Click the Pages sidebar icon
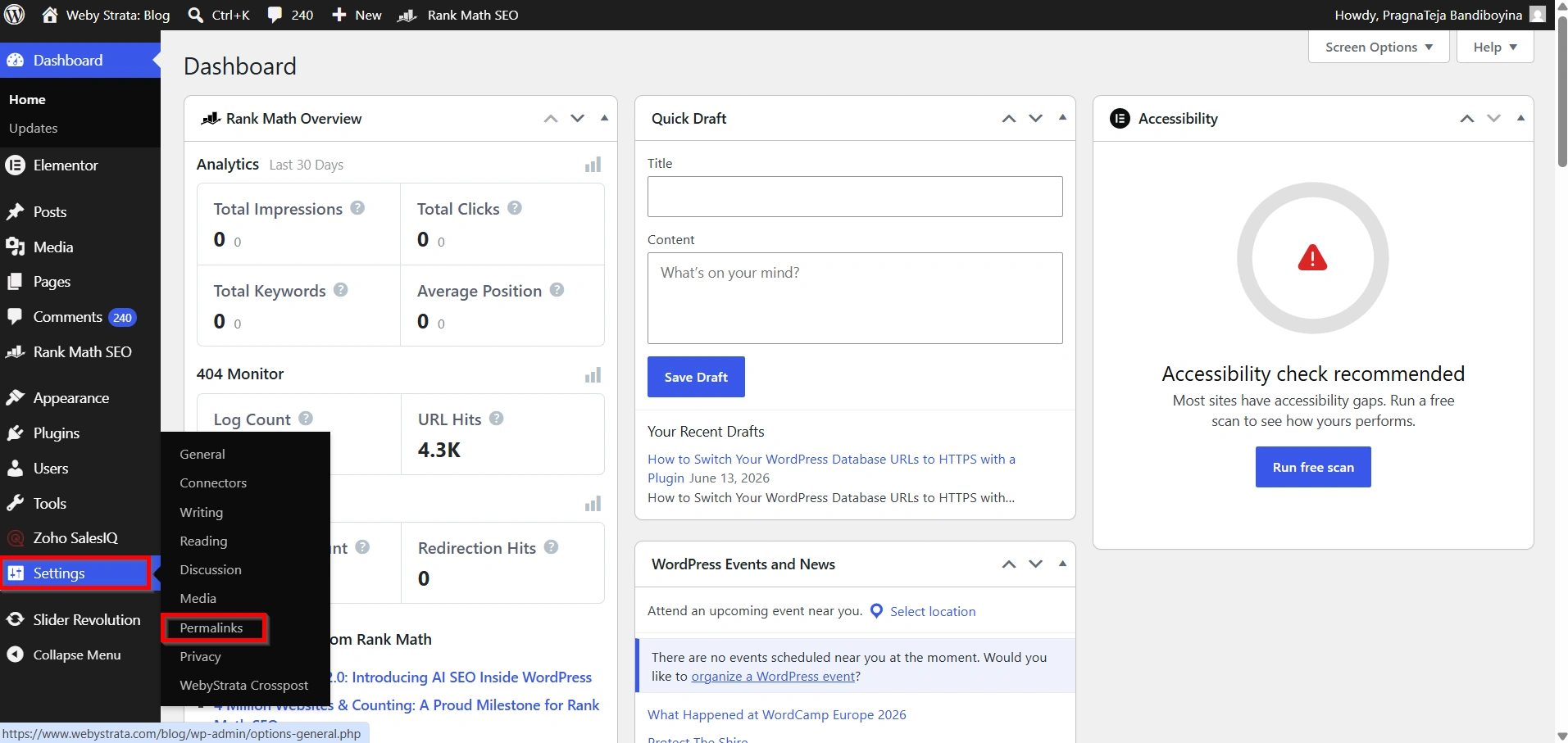The width and height of the screenshot is (1568, 743). click(x=15, y=281)
